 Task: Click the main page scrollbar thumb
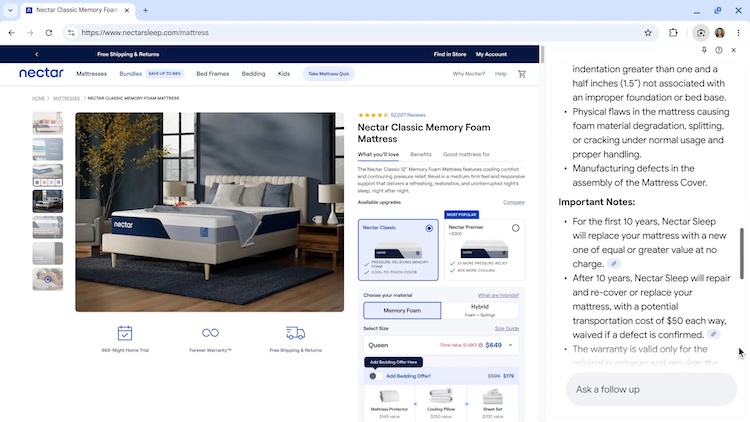[542, 54]
